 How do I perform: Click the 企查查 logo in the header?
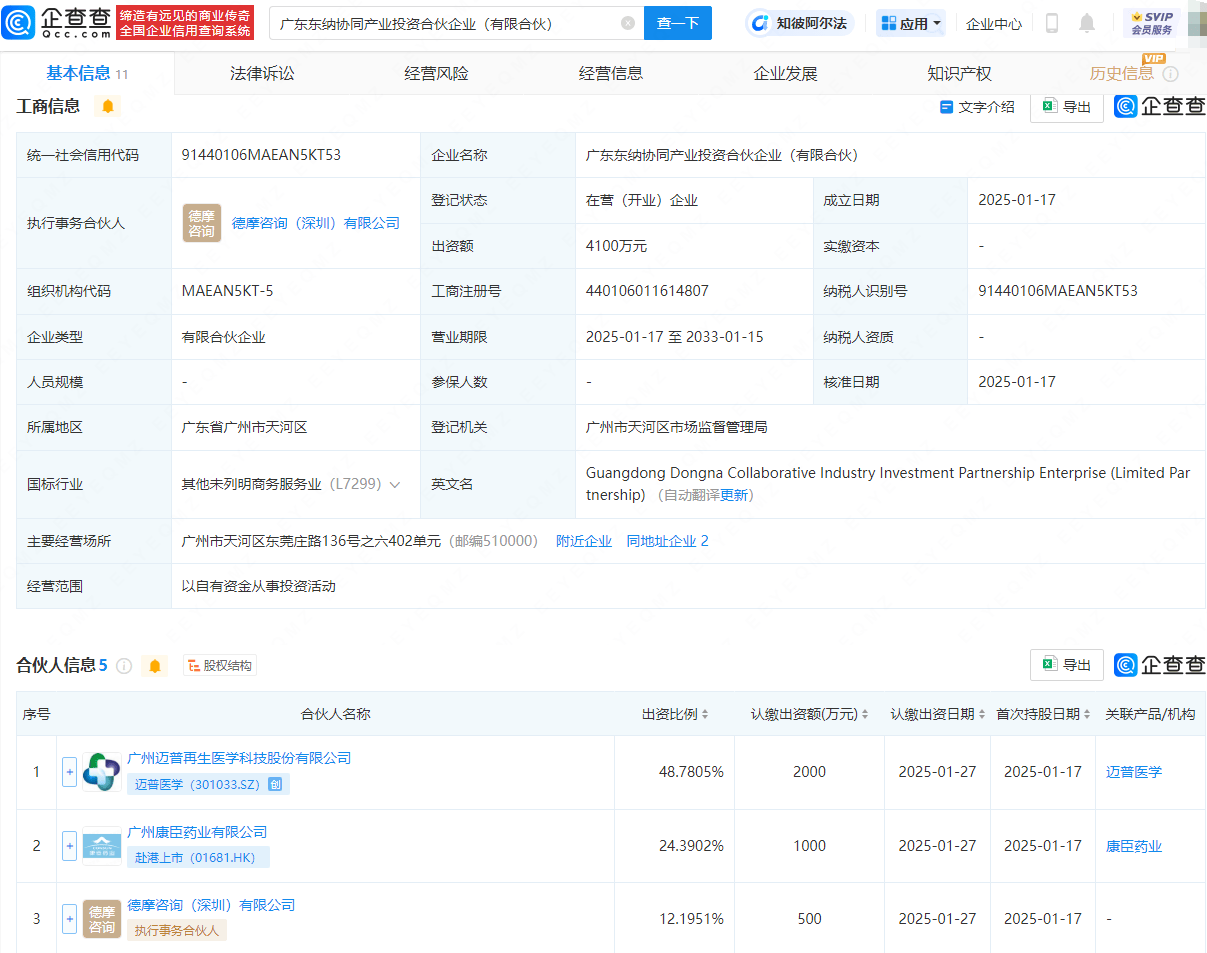57,22
